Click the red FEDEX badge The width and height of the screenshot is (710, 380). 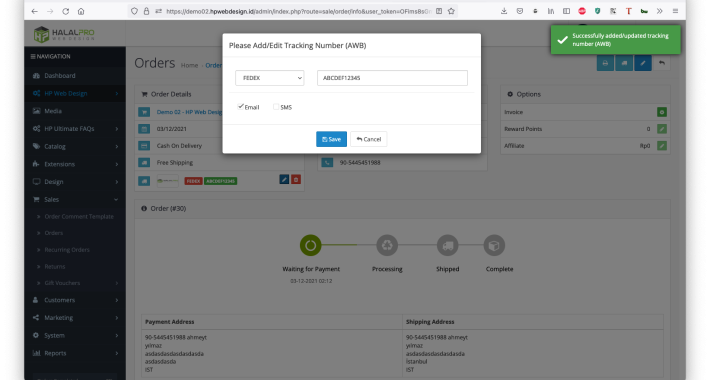193,181
